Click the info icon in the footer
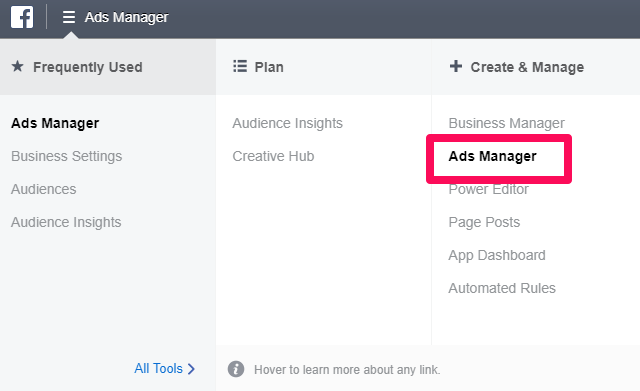Screen dimensions: 640x391 click(236, 369)
